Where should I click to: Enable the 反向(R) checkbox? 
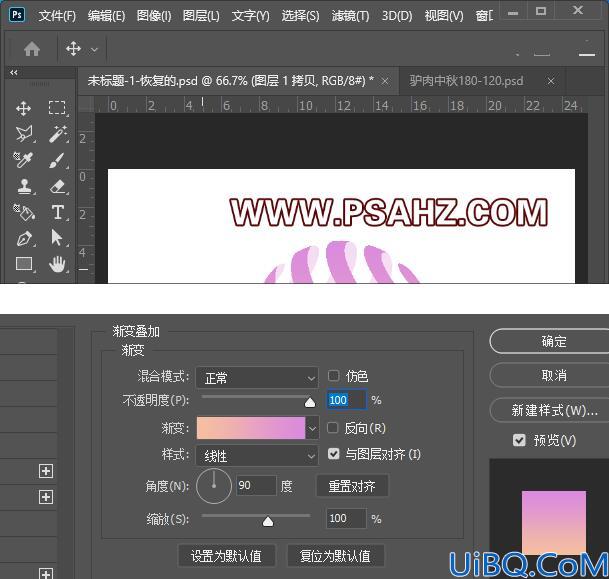tap(333, 428)
